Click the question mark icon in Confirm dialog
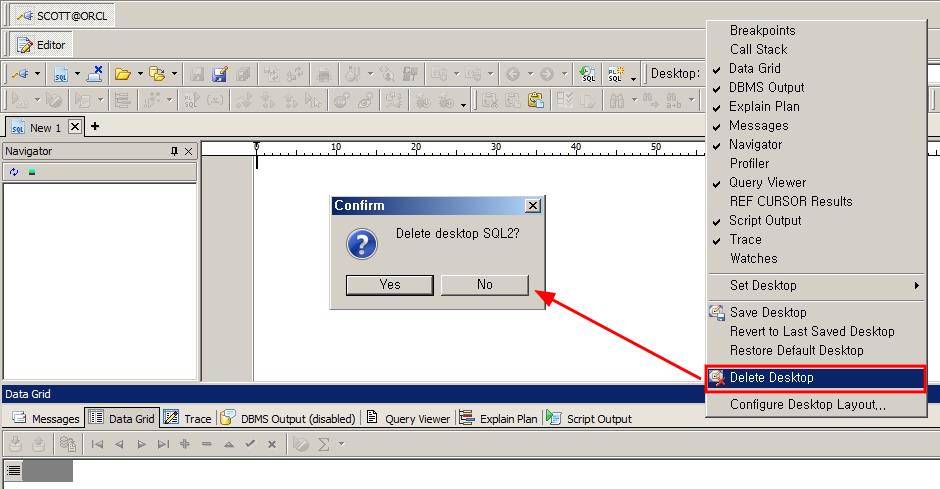Screen dimensions: 940x489 click(x=361, y=243)
